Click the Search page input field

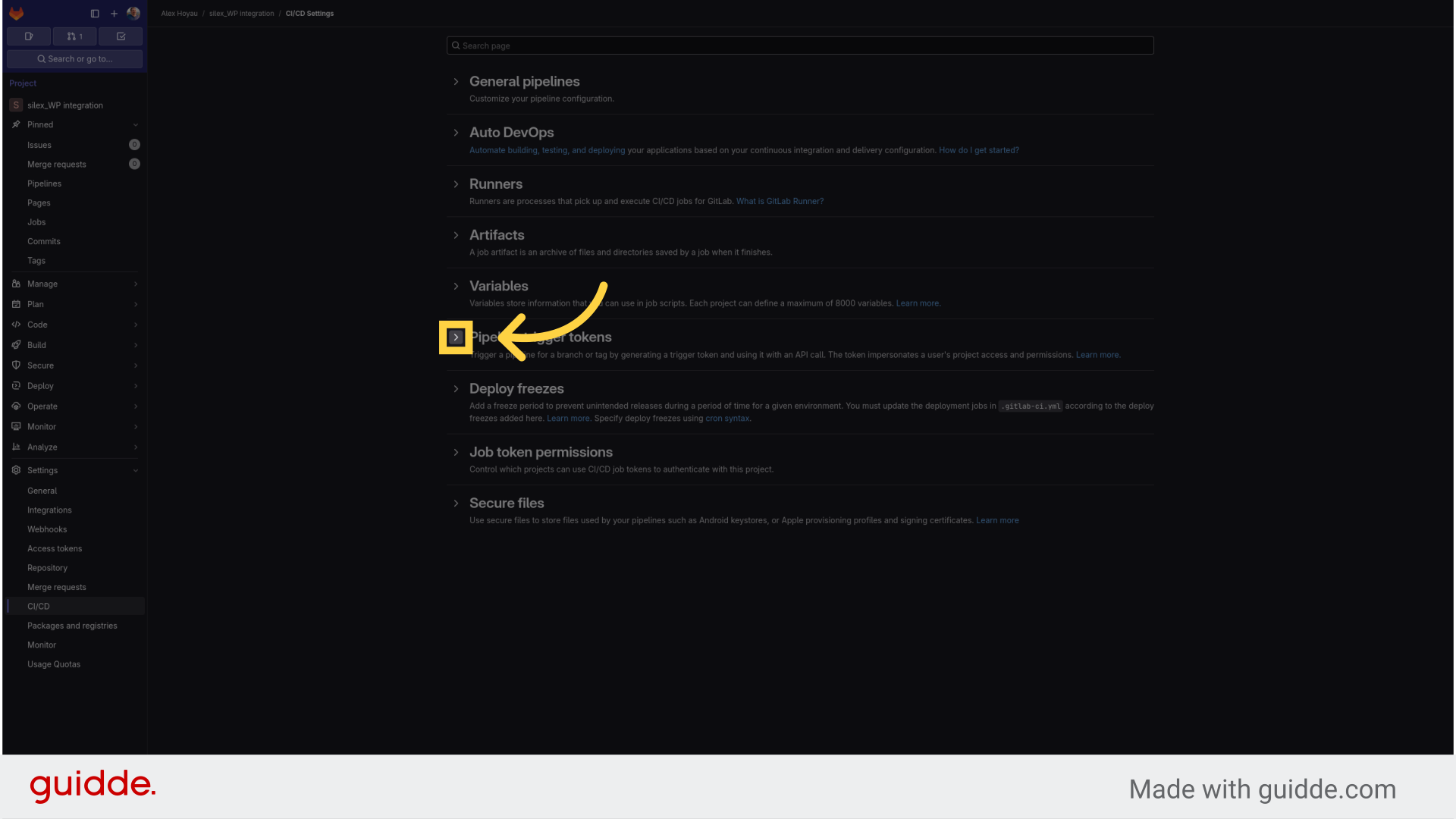click(x=800, y=45)
